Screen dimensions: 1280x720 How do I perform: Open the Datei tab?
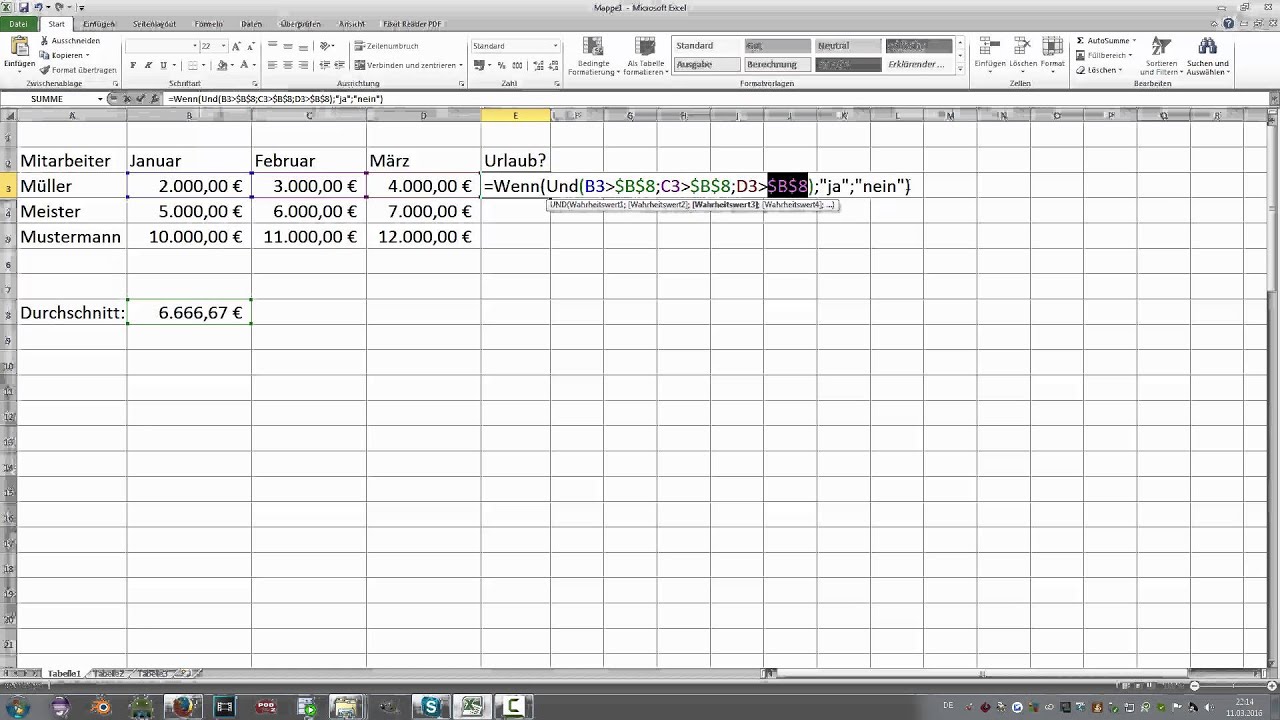coord(18,24)
